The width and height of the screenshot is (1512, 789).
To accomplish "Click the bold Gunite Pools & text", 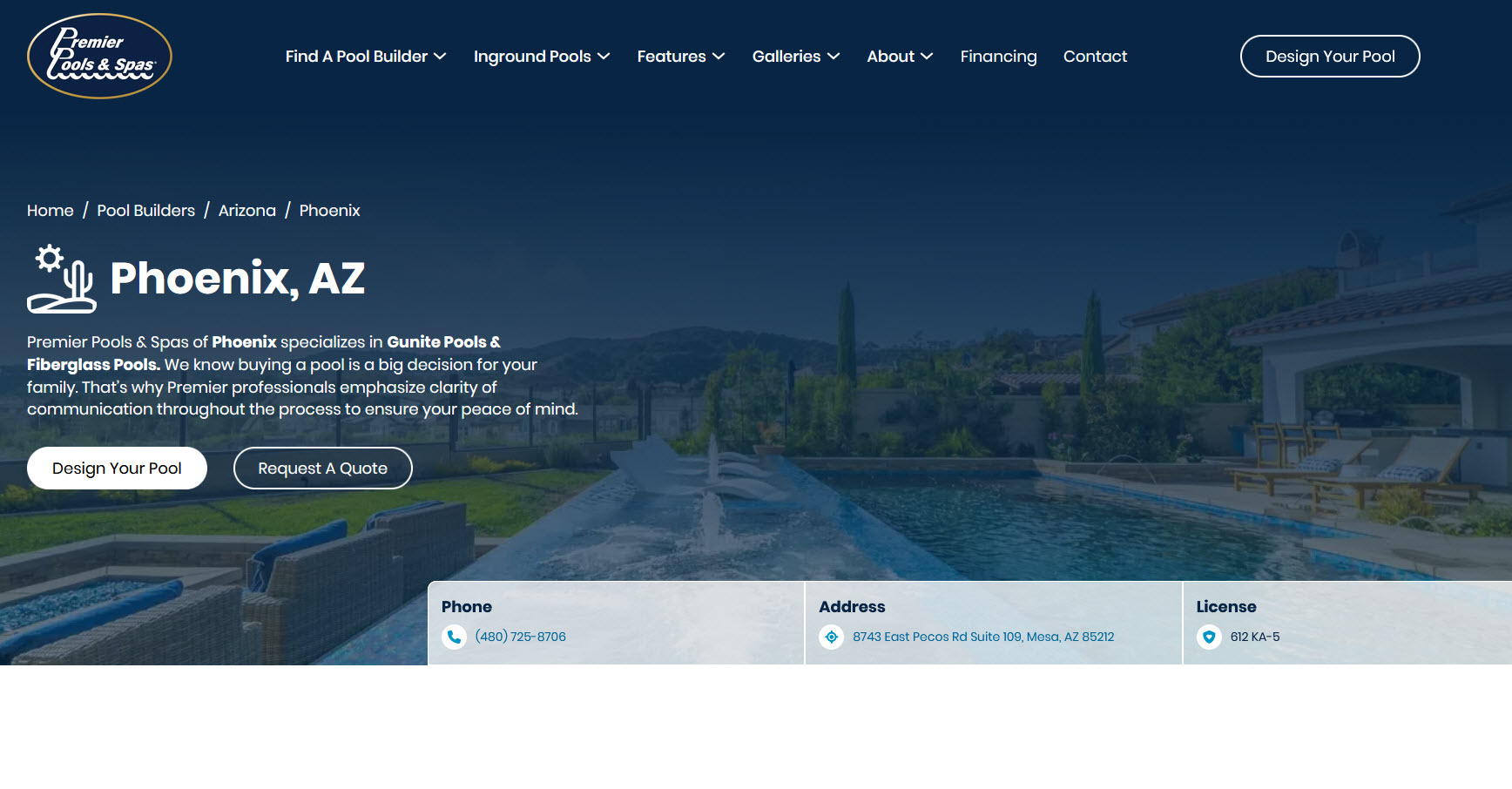I will coord(443,342).
